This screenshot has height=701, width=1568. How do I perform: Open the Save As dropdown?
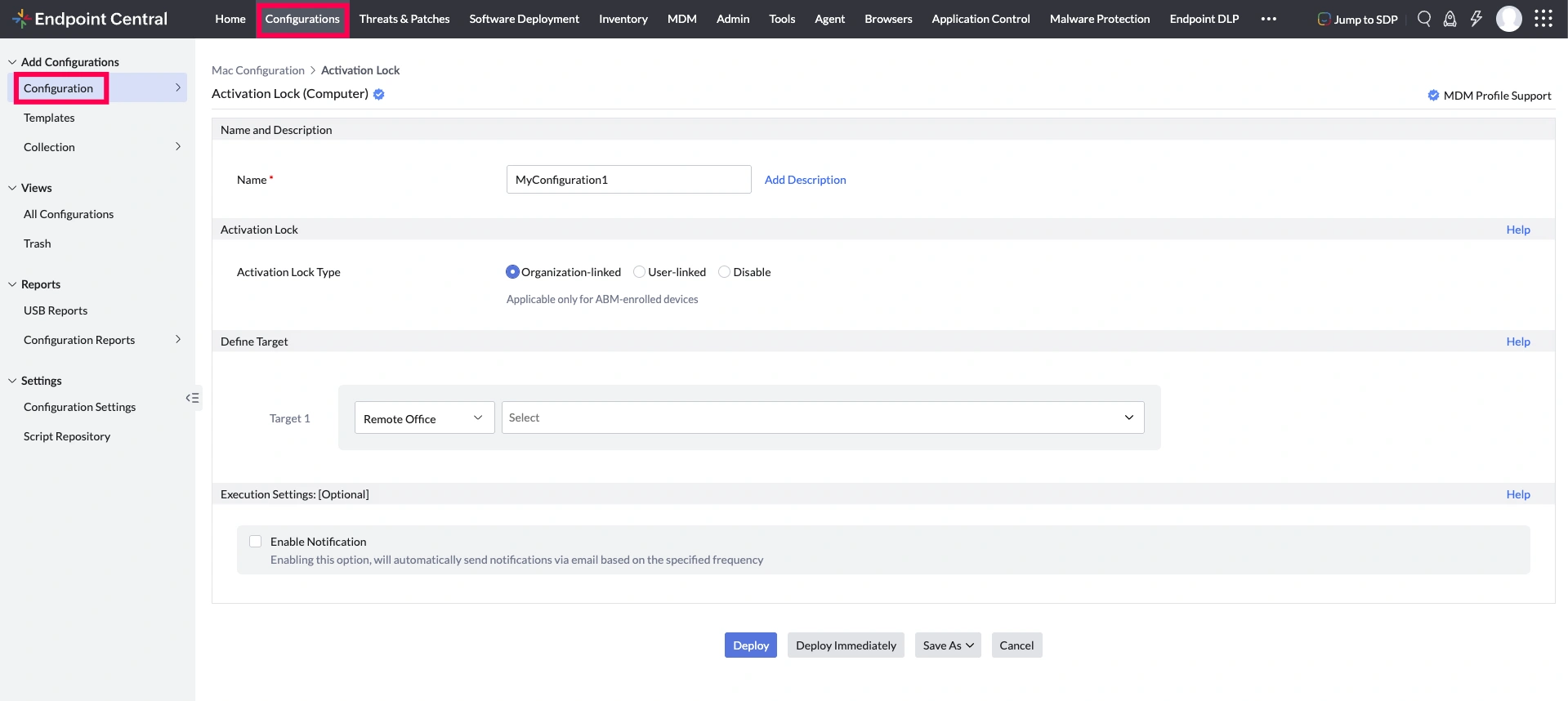pos(948,645)
